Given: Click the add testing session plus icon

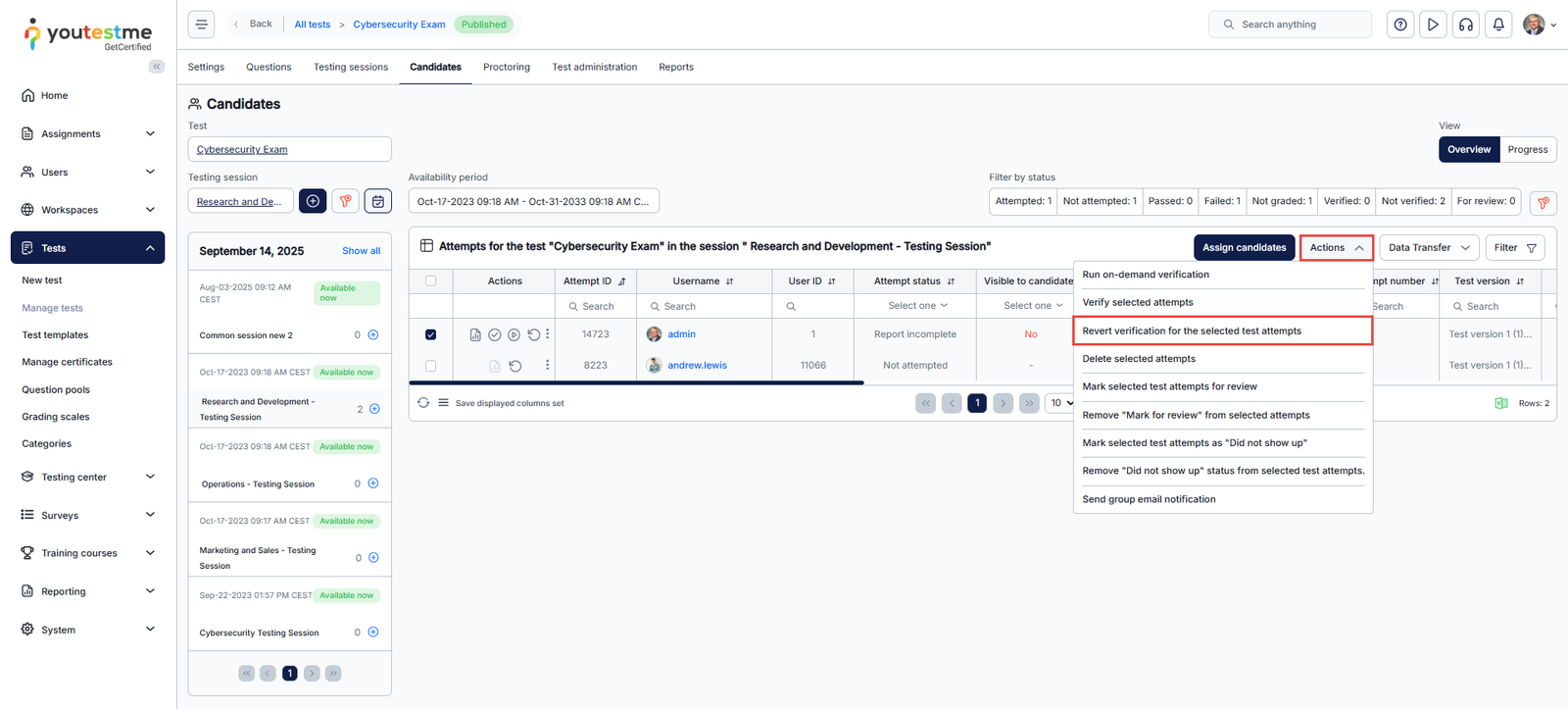Looking at the screenshot, I should tap(313, 201).
